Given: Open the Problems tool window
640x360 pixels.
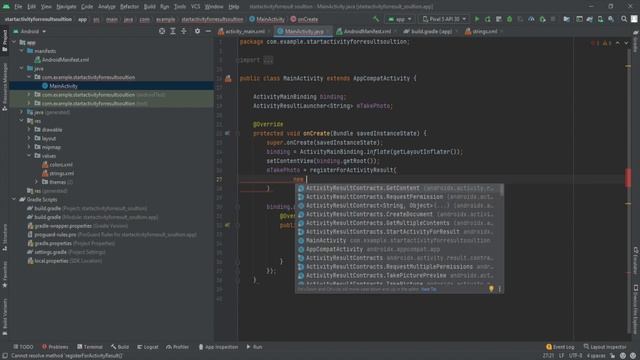Looking at the screenshot, I should 55,347.
